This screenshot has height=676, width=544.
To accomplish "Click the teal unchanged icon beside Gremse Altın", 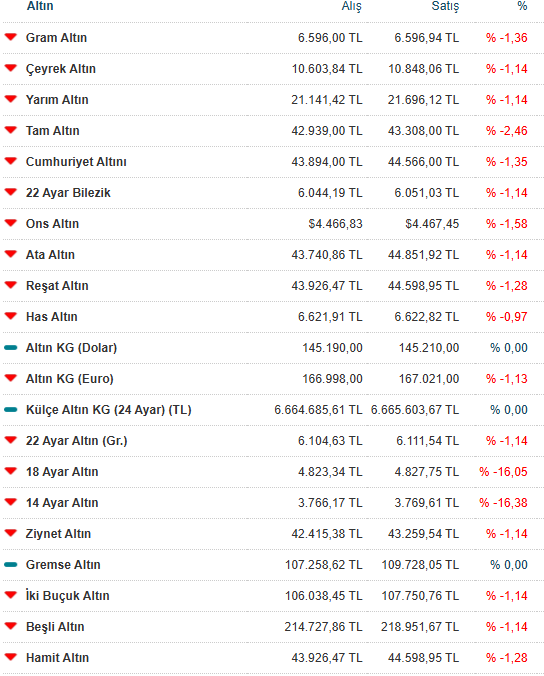I will pyautogui.click(x=10, y=564).
